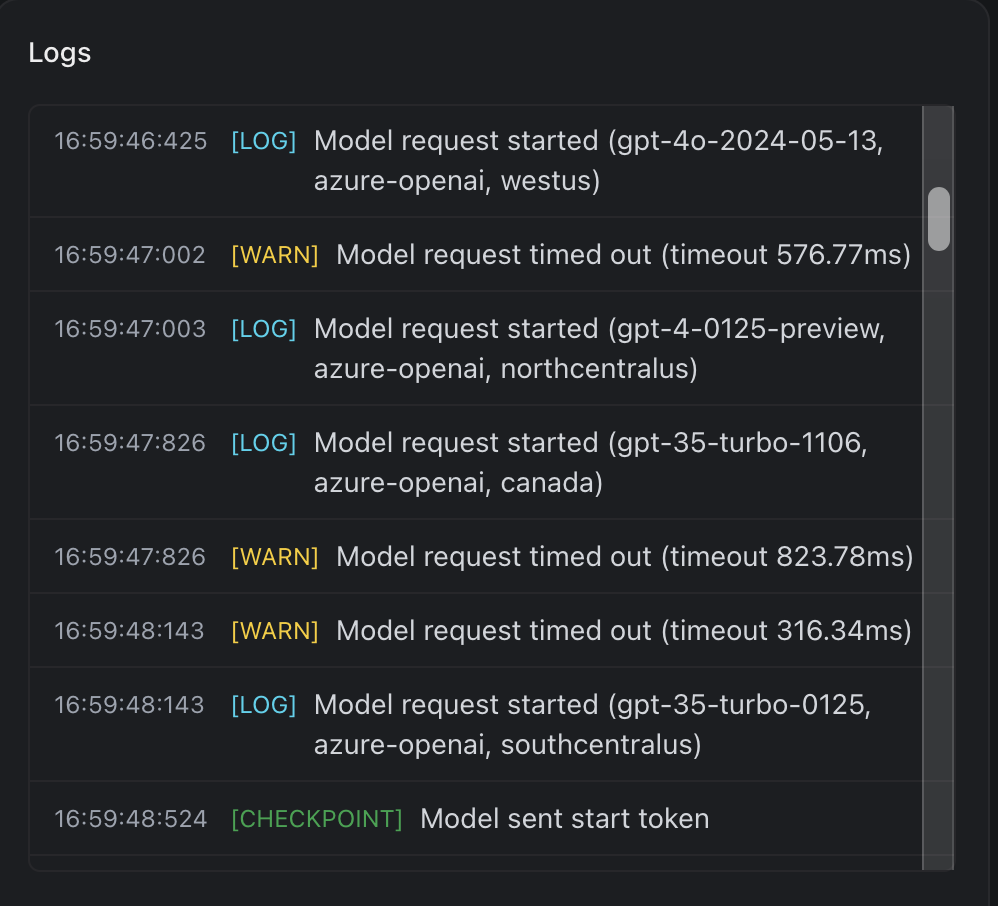Click the timeout 576.77ms warning message text

[x=624, y=255]
